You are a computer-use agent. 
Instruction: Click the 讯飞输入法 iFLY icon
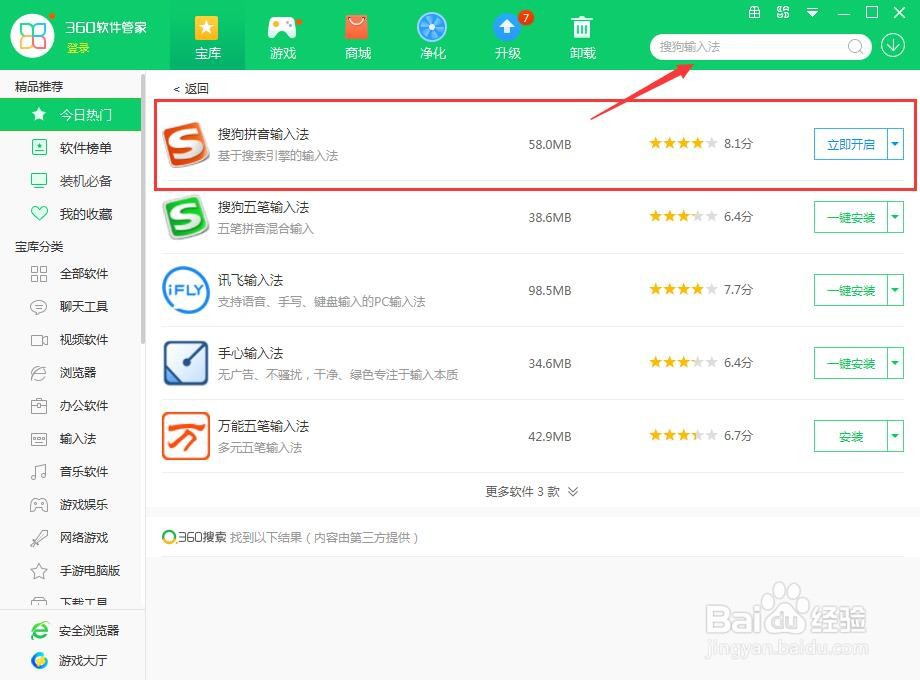point(185,290)
